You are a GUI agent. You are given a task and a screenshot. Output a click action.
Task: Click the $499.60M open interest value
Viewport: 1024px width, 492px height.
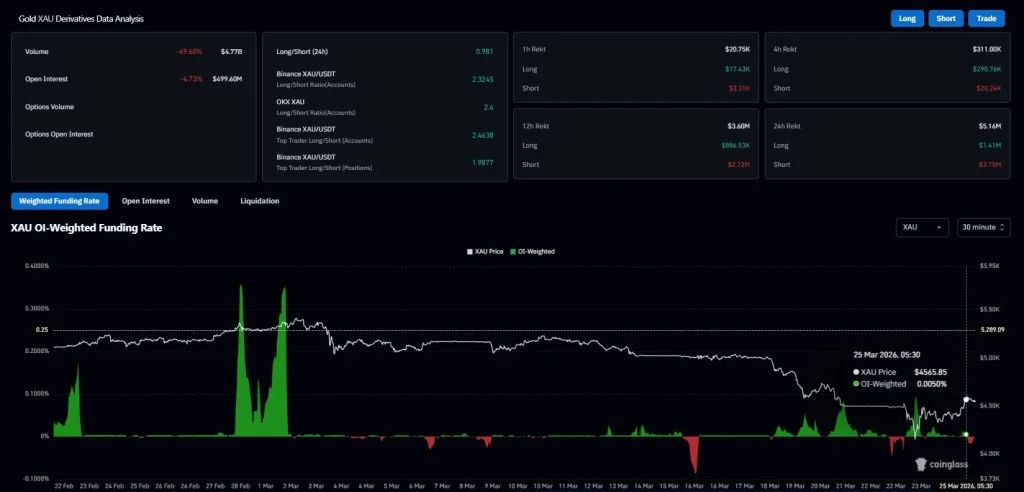click(x=227, y=79)
